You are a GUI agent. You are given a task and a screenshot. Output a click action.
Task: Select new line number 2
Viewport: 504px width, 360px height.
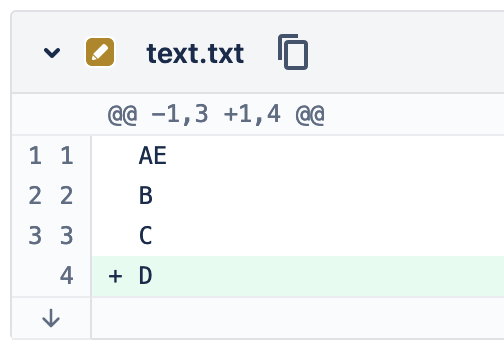(x=67, y=196)
